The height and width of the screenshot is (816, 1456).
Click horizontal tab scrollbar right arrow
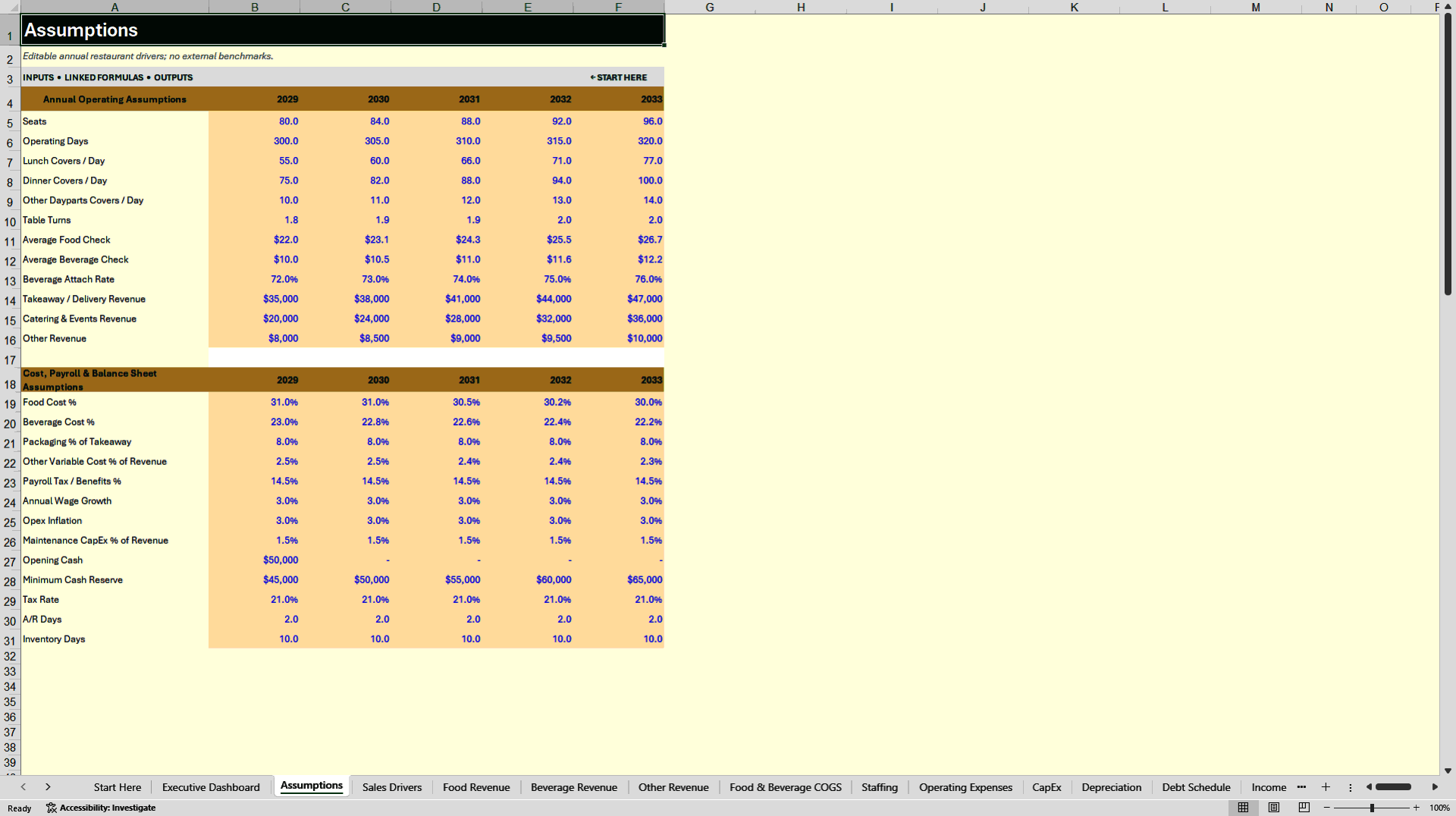[x=1435, y=787]
